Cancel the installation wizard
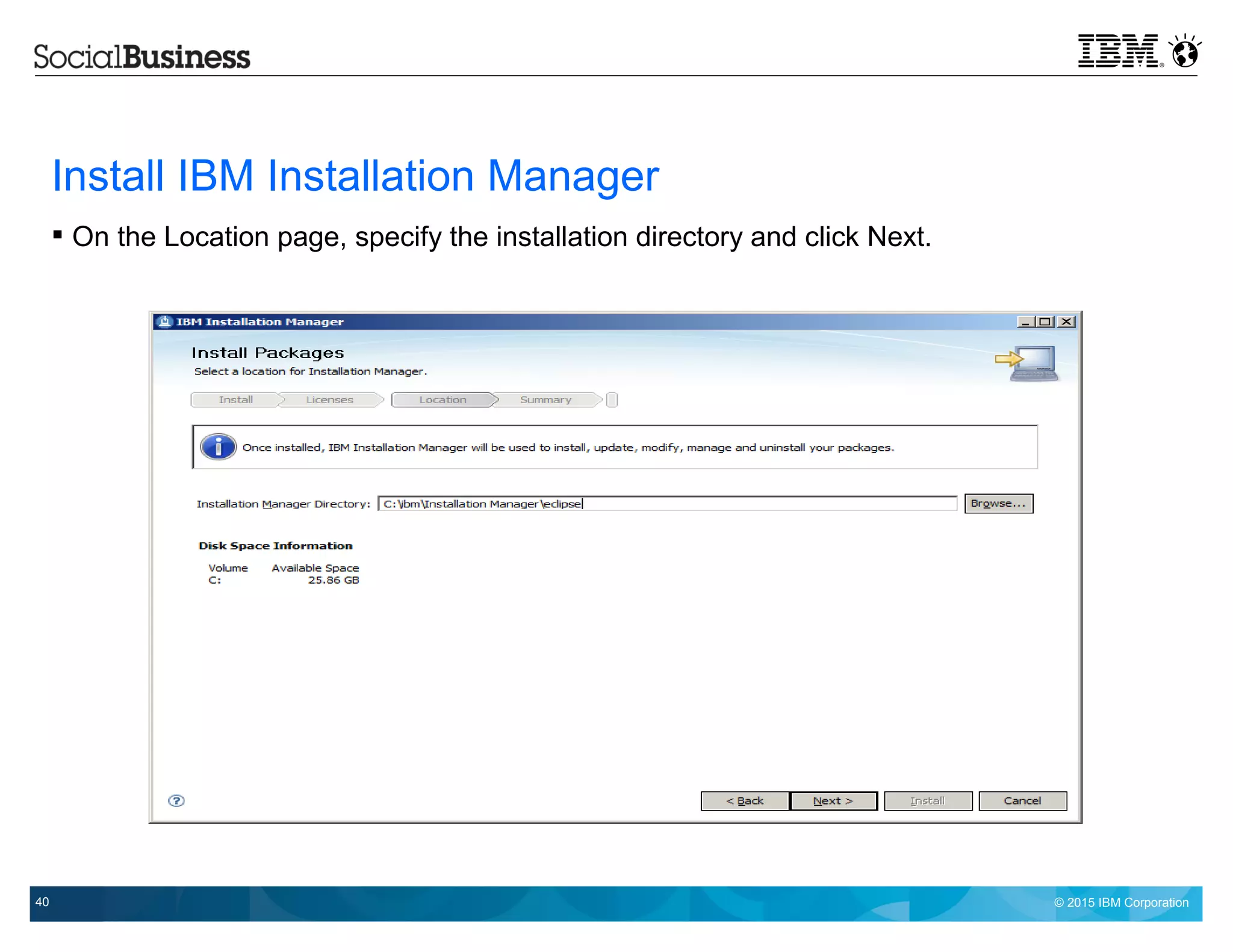 pyautogui.click(x=1022, y=801)
